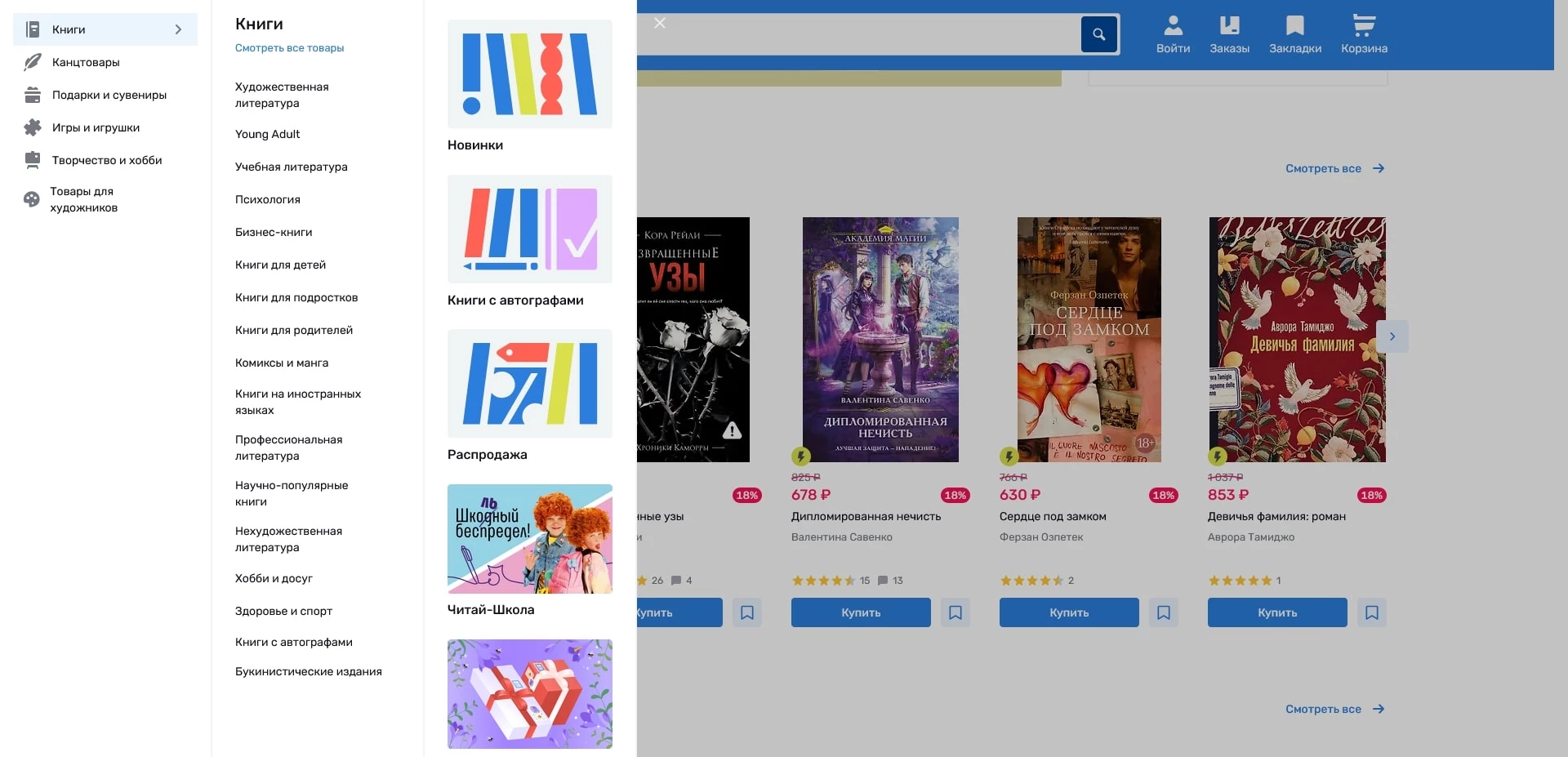1568x757 pixels.
Task: Open the Распродажа sale tile
Action: 529,384
